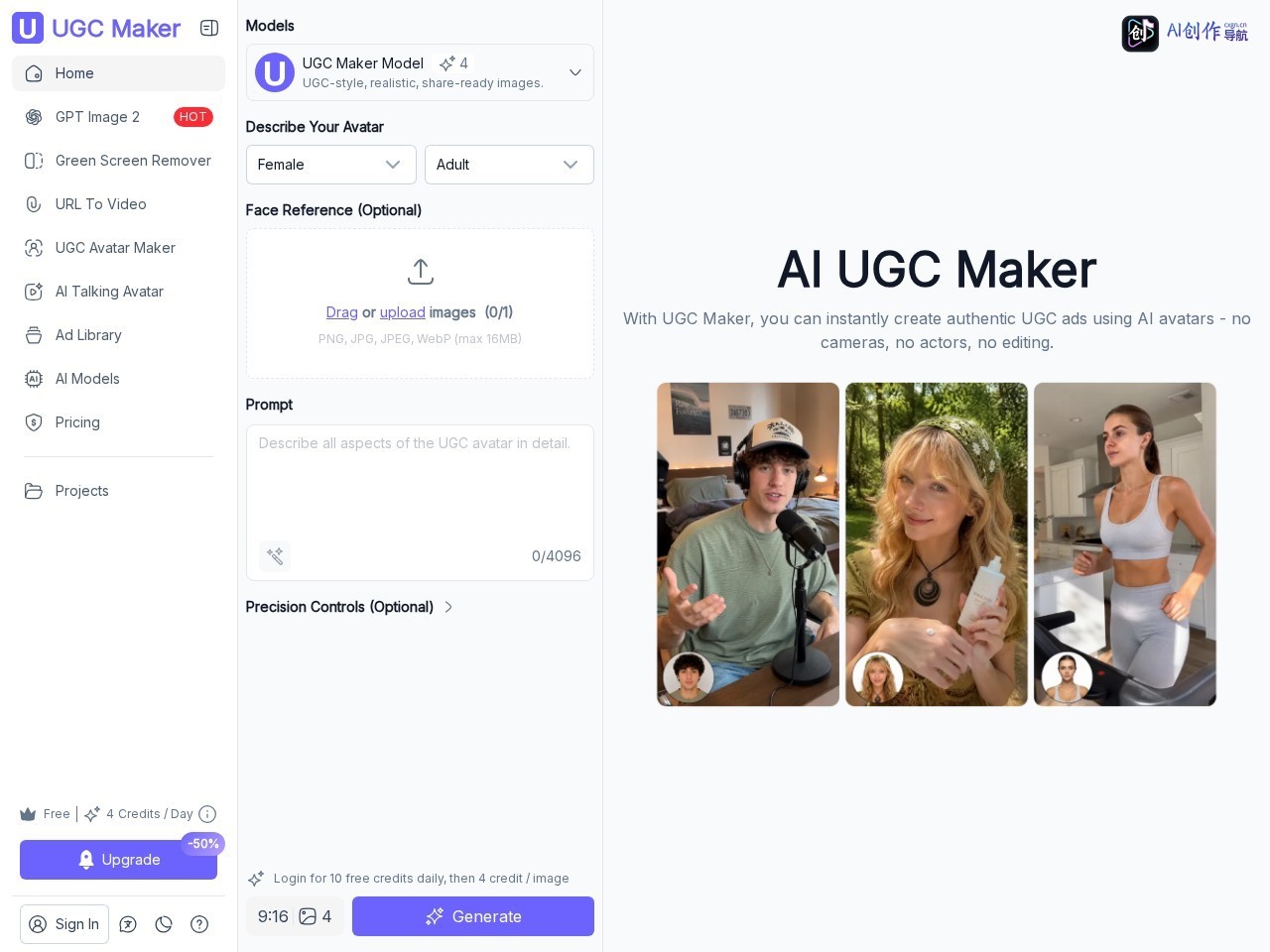Viewport: 1270px width, 952px height.
Task: Click blonde avatar circle on second image
Action: [x=877, y=677]
